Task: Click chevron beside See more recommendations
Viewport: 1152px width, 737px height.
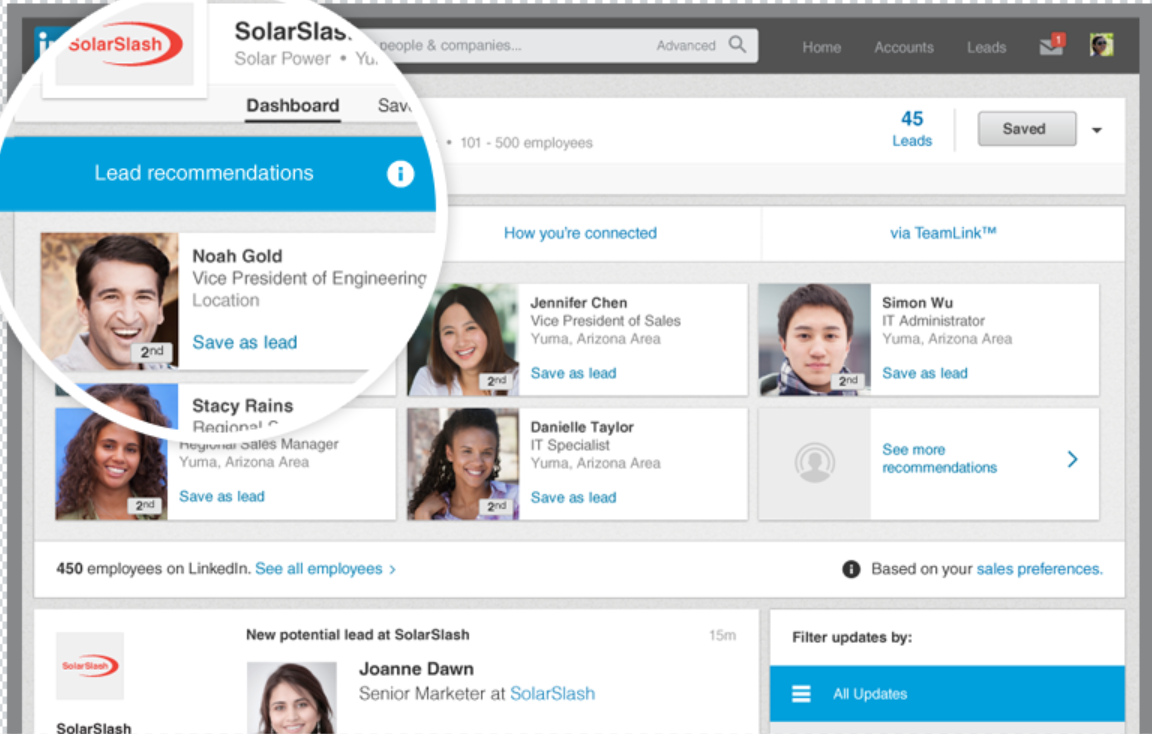Action: (x=1072, y=459)
